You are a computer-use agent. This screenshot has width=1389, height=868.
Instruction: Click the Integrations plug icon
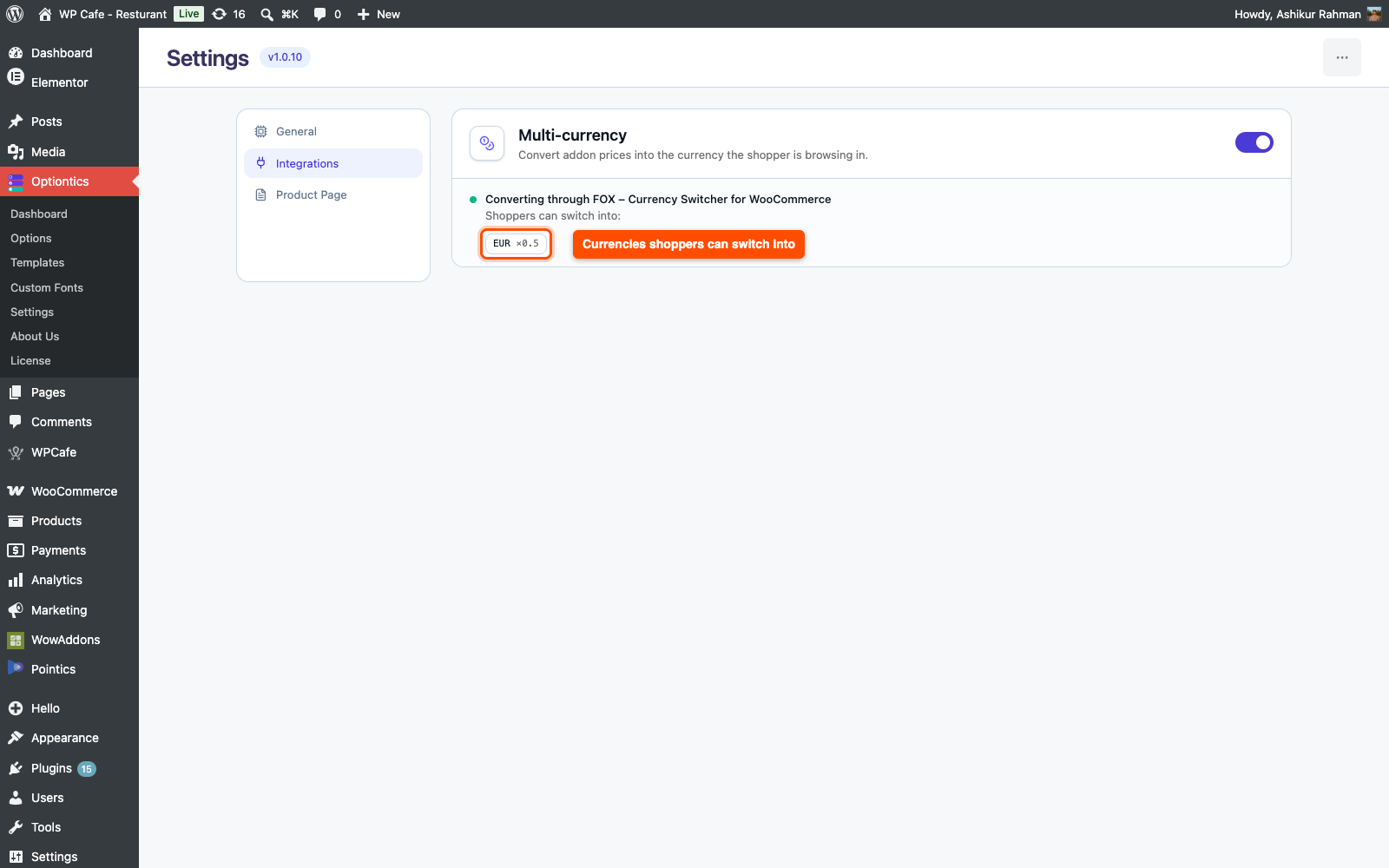260,163
